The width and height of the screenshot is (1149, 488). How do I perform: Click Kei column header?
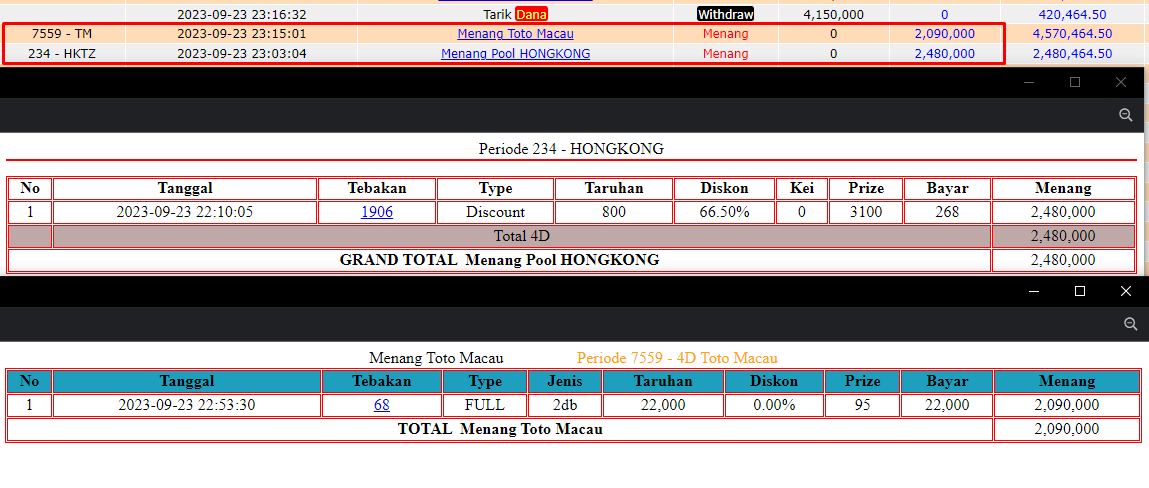point(801,188)
